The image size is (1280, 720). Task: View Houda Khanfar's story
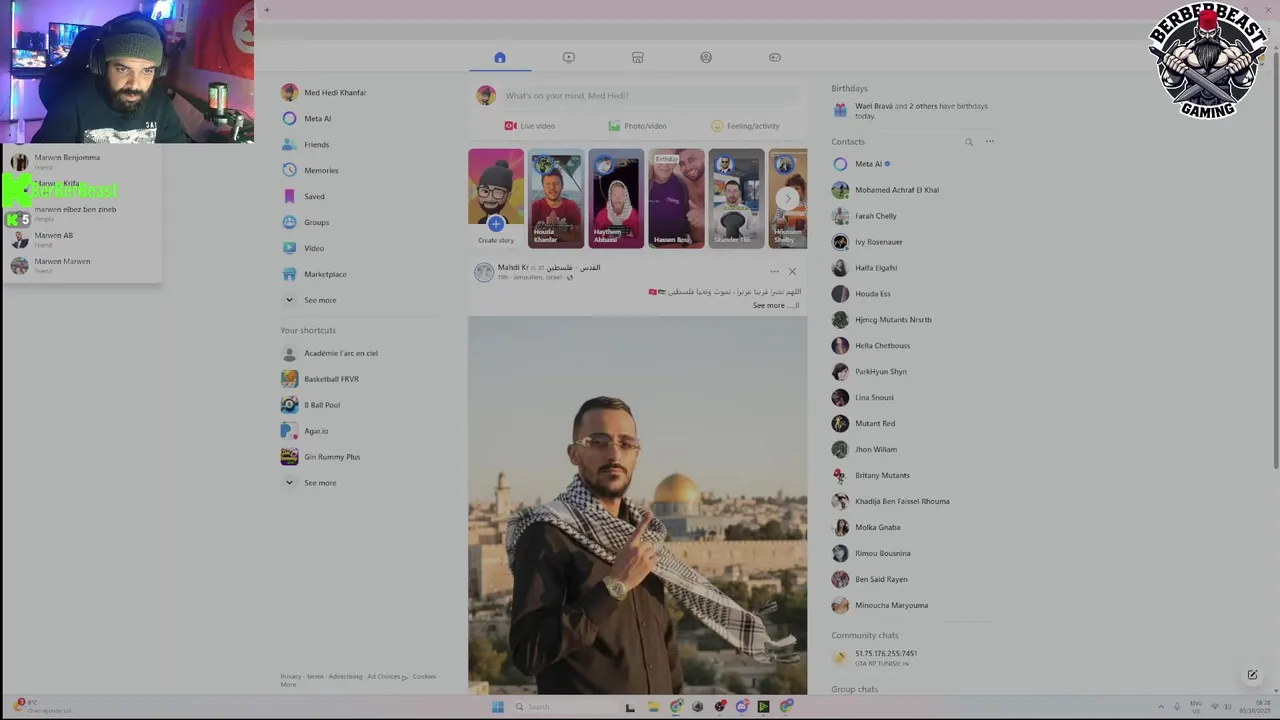[556, 198]
